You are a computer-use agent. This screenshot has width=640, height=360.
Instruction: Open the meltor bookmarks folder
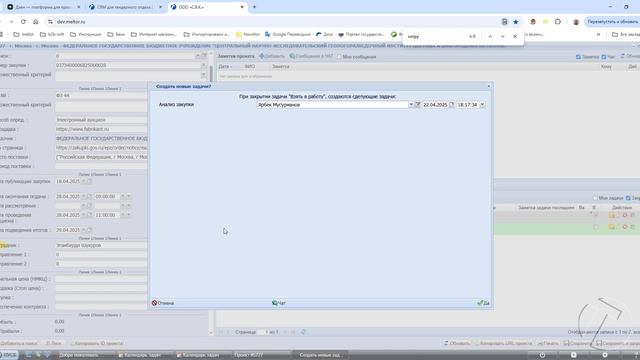pos(24,35)
